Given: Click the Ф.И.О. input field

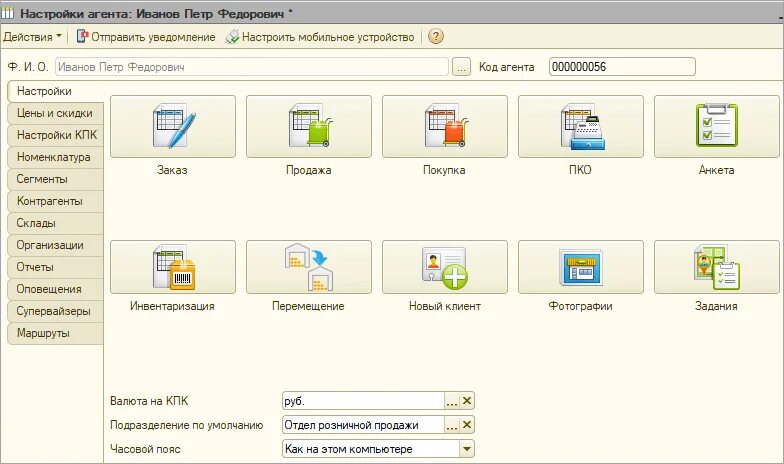Looking at the screenshot, I should 252,67.
